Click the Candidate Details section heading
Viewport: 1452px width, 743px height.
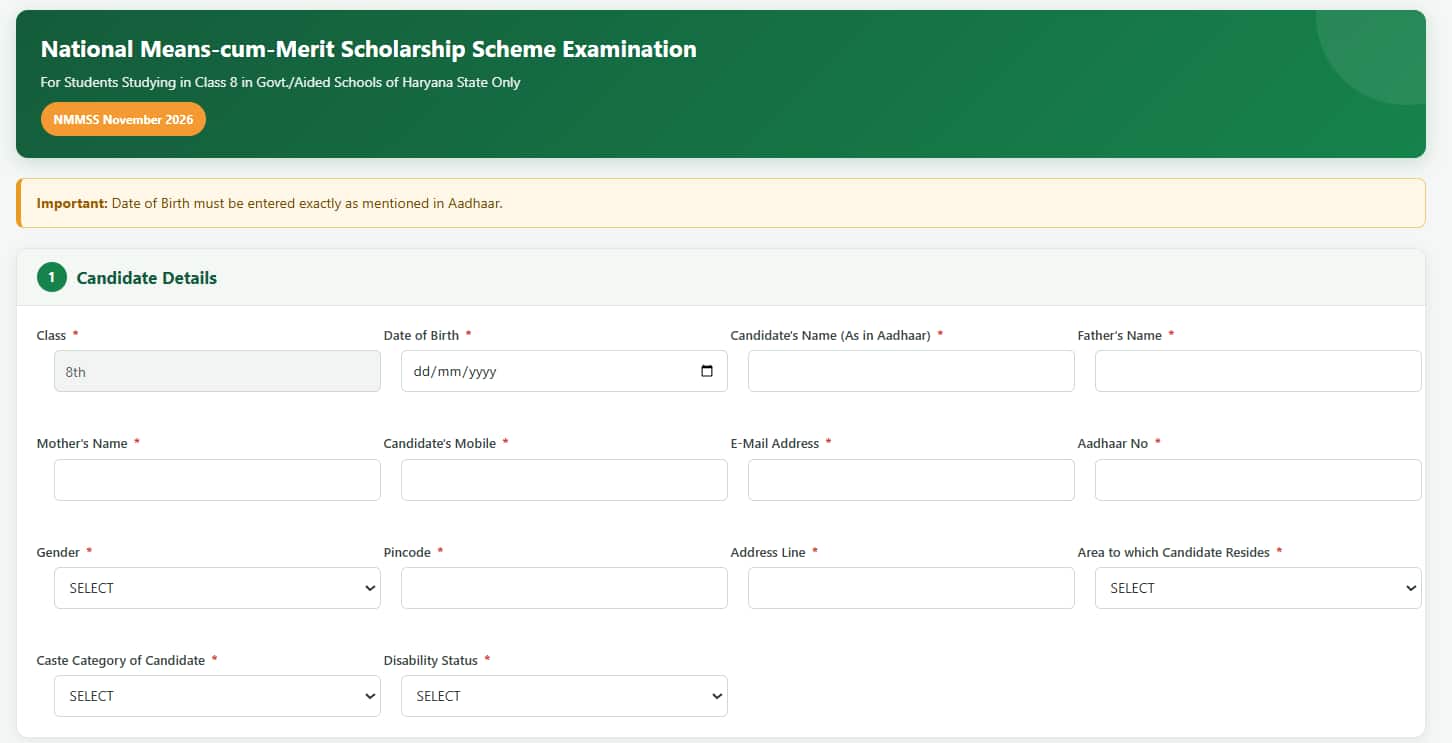point(147,278)
